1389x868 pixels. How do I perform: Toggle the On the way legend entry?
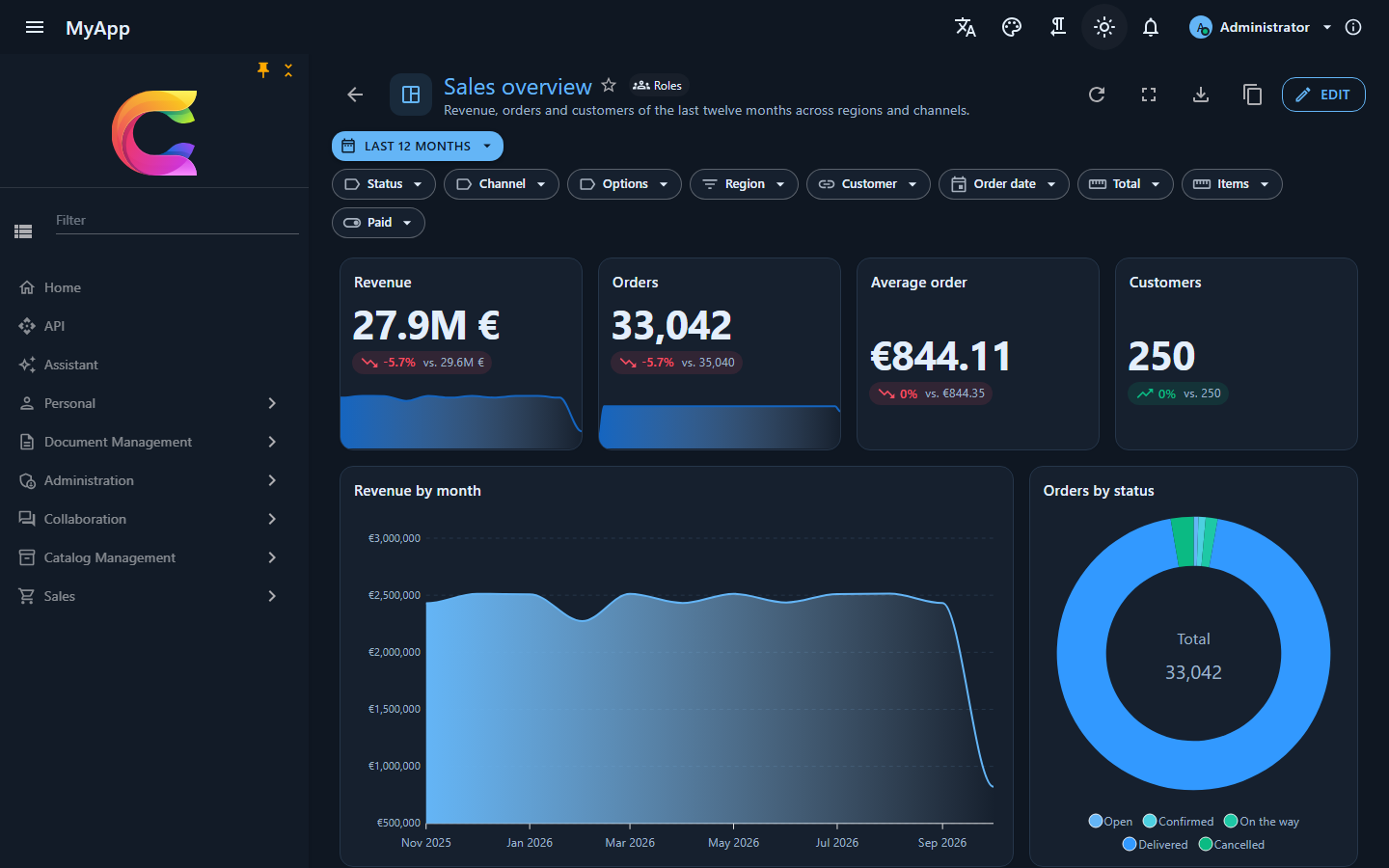click(x=1262, y=822)
